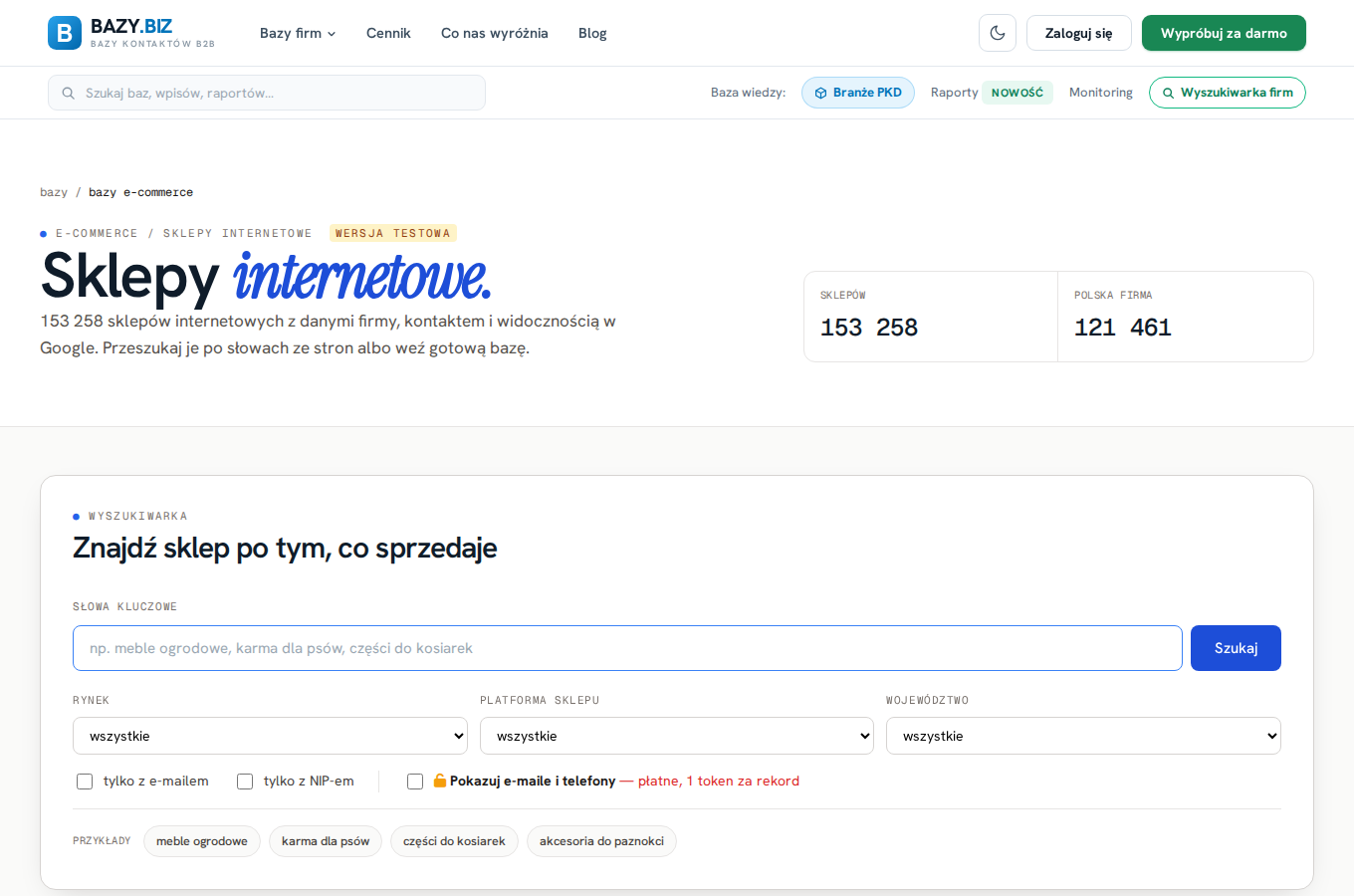Screen dimensions: 1354x896
Task: Click the Sklepów count '153 258'
Action: pos(869,328)
